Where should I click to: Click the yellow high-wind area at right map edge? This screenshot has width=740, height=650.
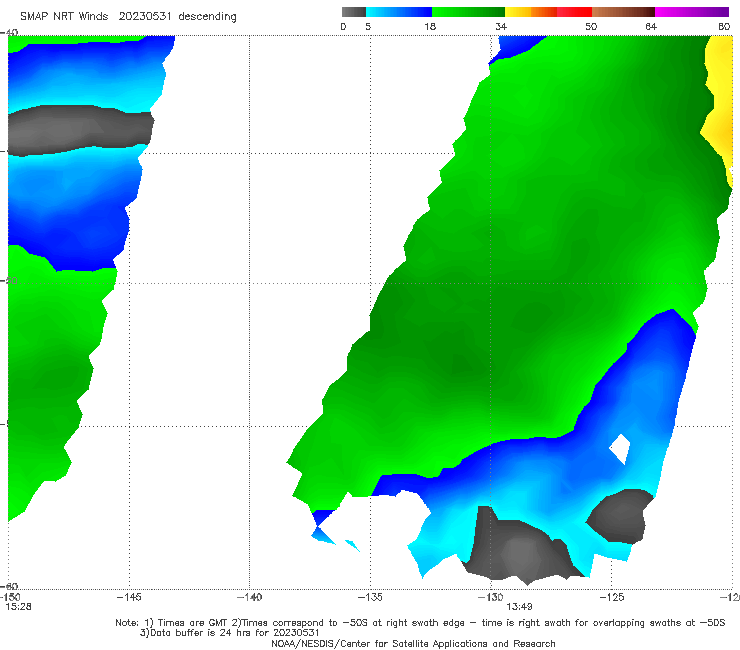(x=719, y=109)
